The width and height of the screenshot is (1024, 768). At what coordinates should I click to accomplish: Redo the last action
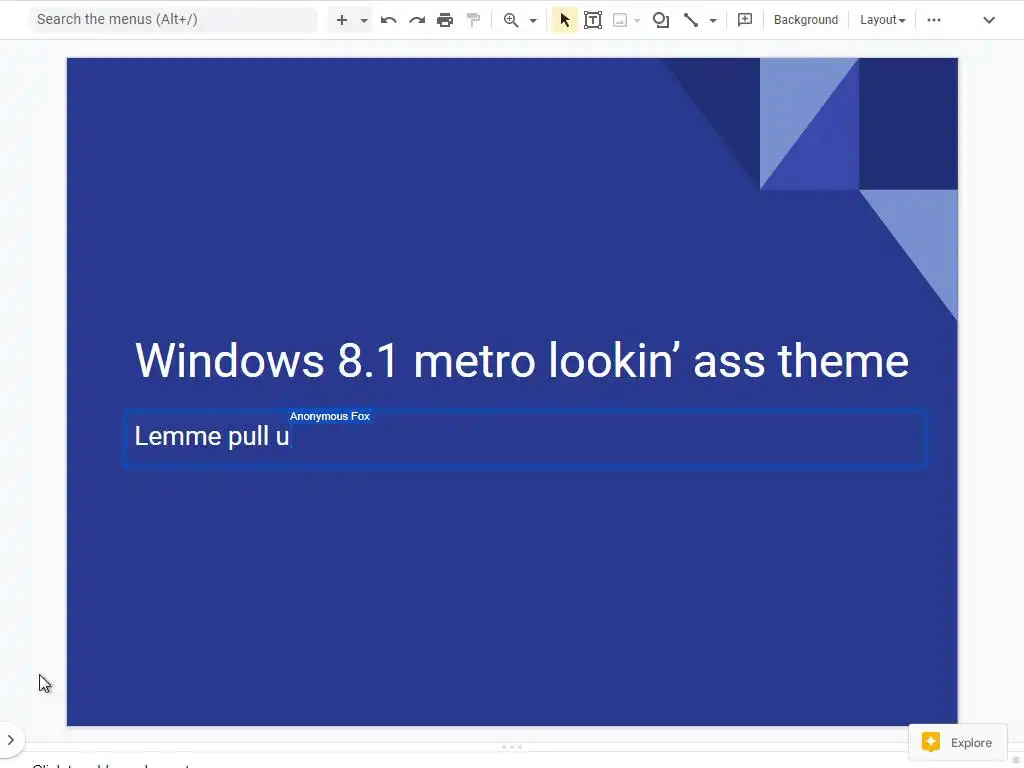tap(417, 20)
